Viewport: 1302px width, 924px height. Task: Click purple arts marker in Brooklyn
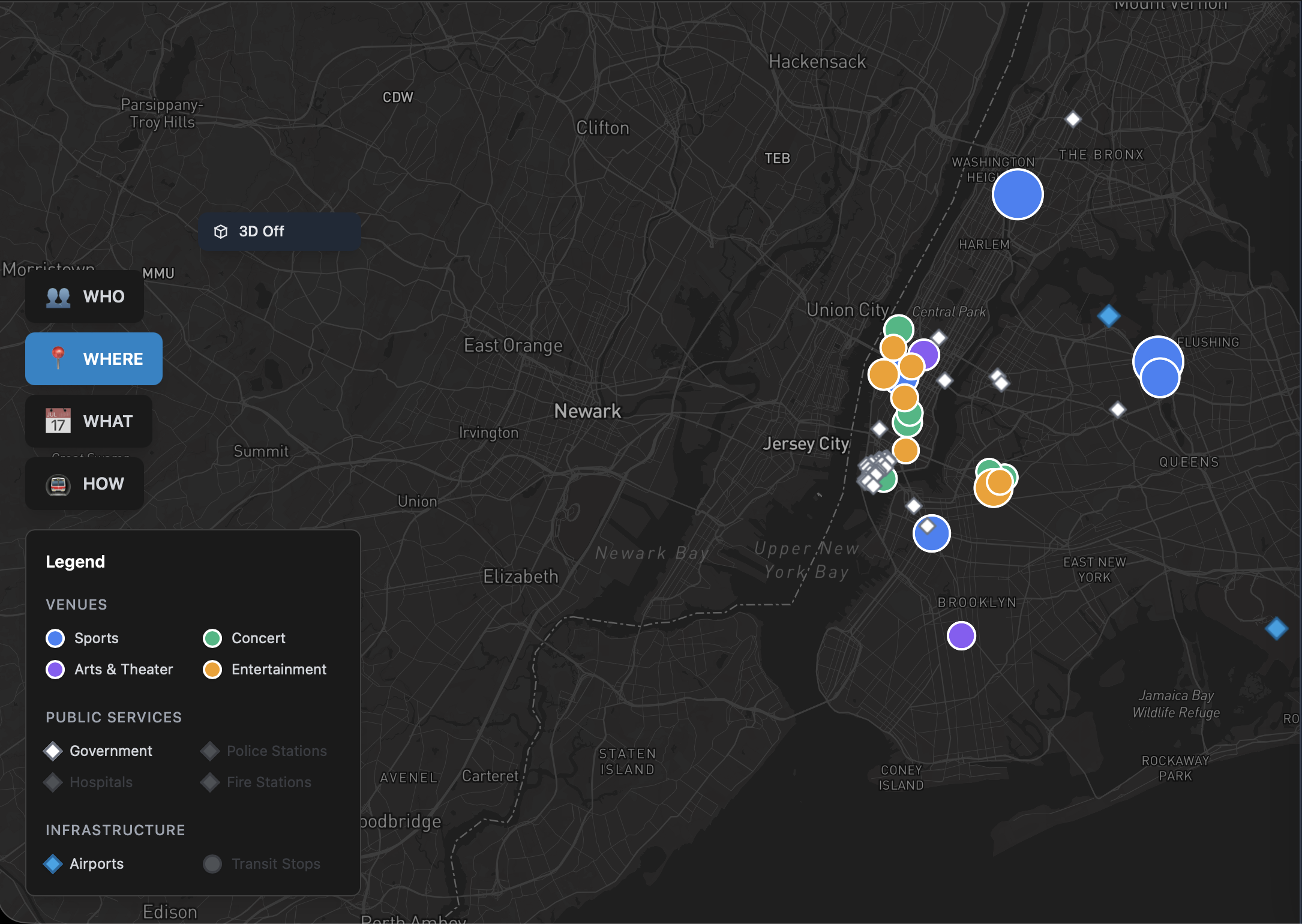(961, 635)
